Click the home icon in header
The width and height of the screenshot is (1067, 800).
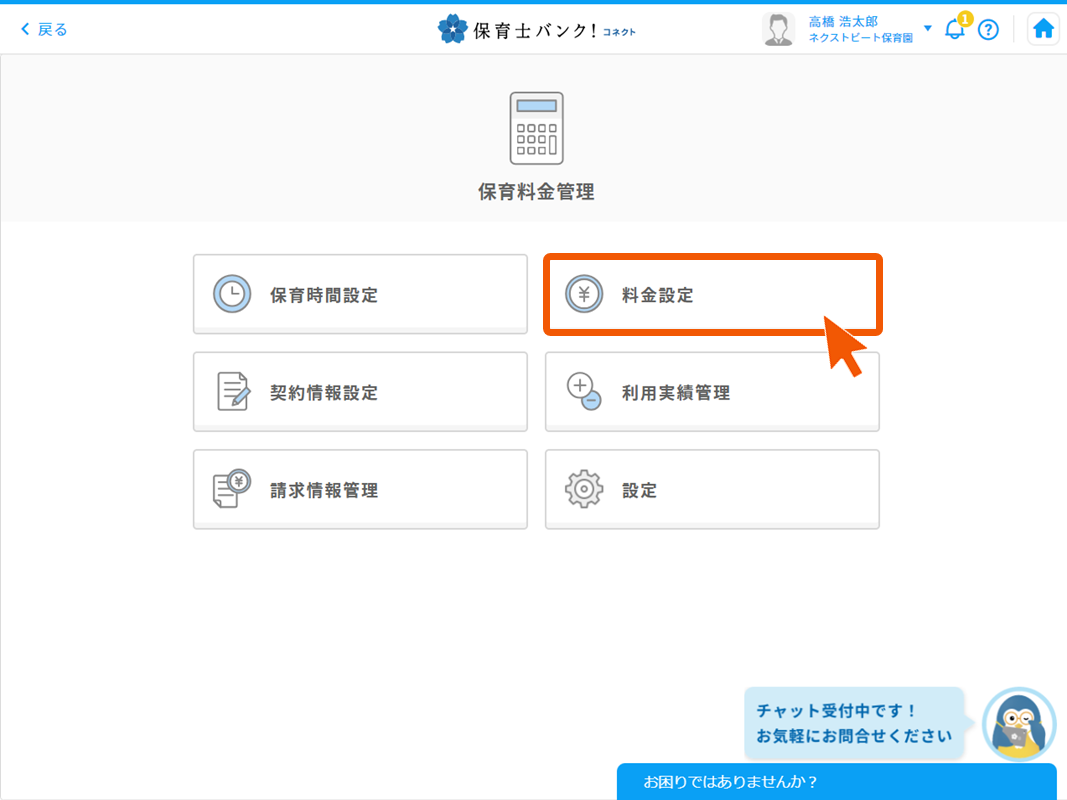click(x=1043, y=29)
